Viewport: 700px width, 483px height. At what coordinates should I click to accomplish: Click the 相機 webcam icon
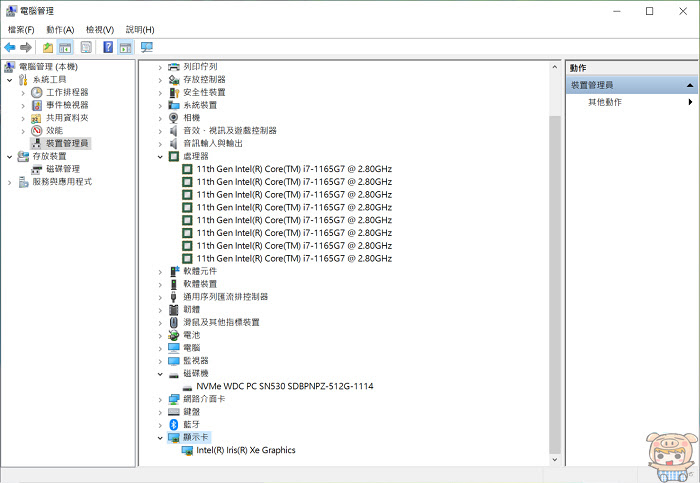point(174,118)
